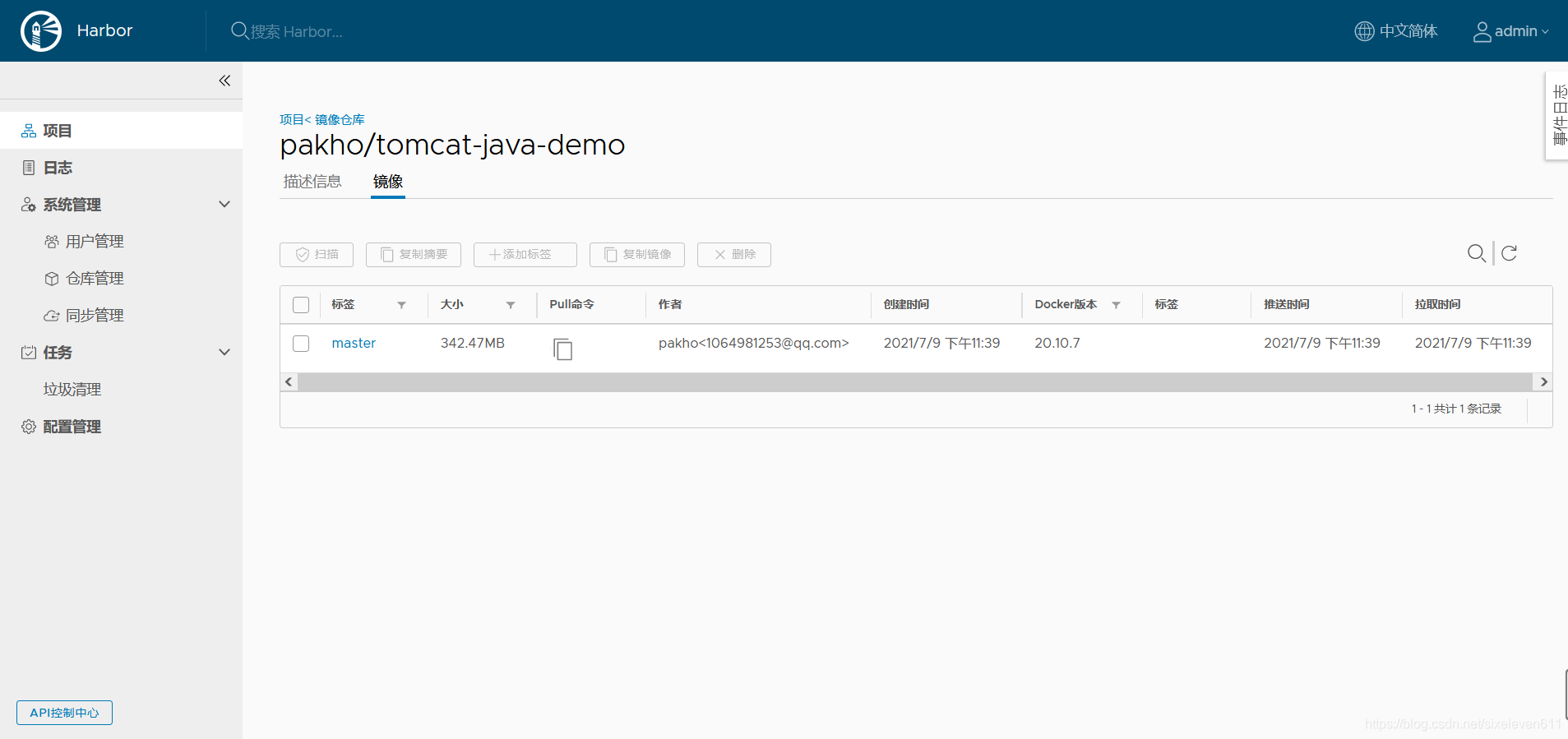Click the 任务 tasks calendar icon
Image resolution: width=1568 pixels, height=739 pixels.
tap(29, 353)
